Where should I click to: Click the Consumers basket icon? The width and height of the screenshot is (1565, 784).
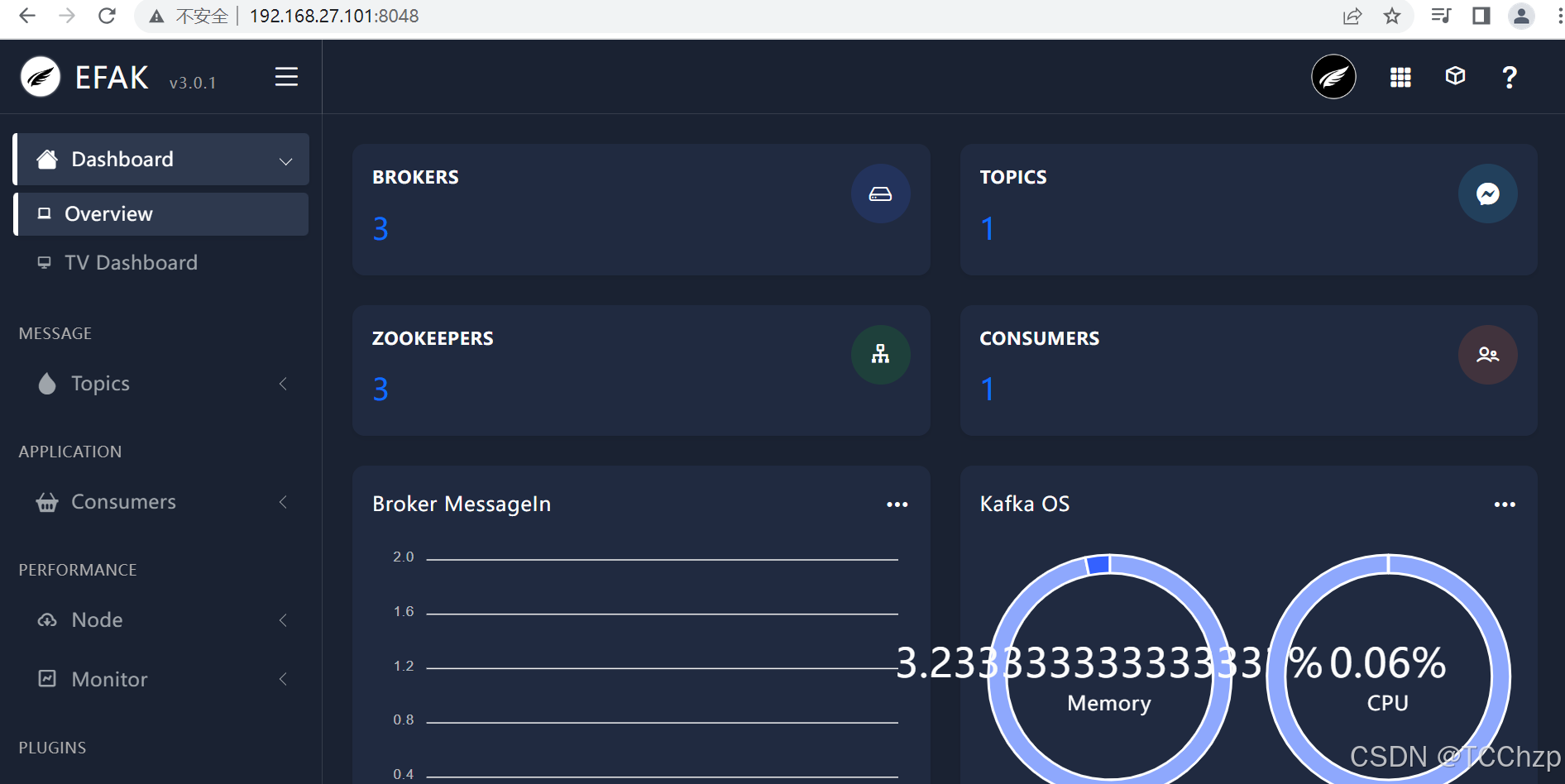click(47, 502)
